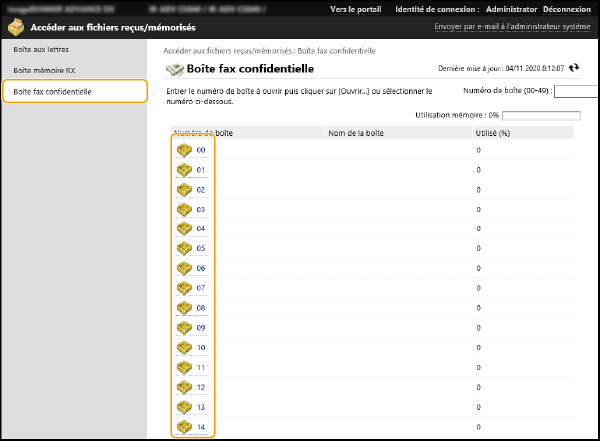Open confidential fax box 00 icon
Screen dimensions: 600x441
tap(184, 150)
